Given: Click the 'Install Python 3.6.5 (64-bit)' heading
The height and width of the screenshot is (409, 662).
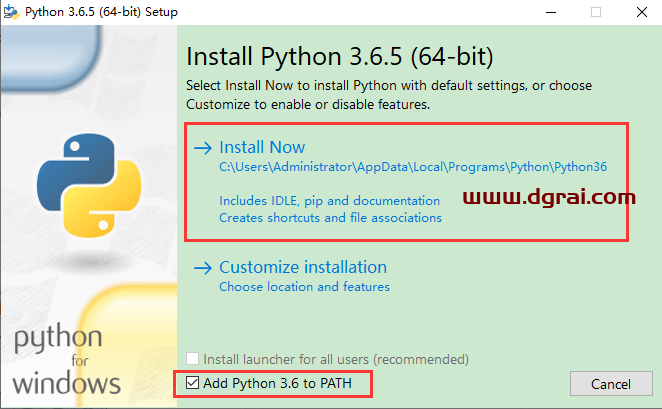Looking at the screenshot, I should tap(339, 57).
